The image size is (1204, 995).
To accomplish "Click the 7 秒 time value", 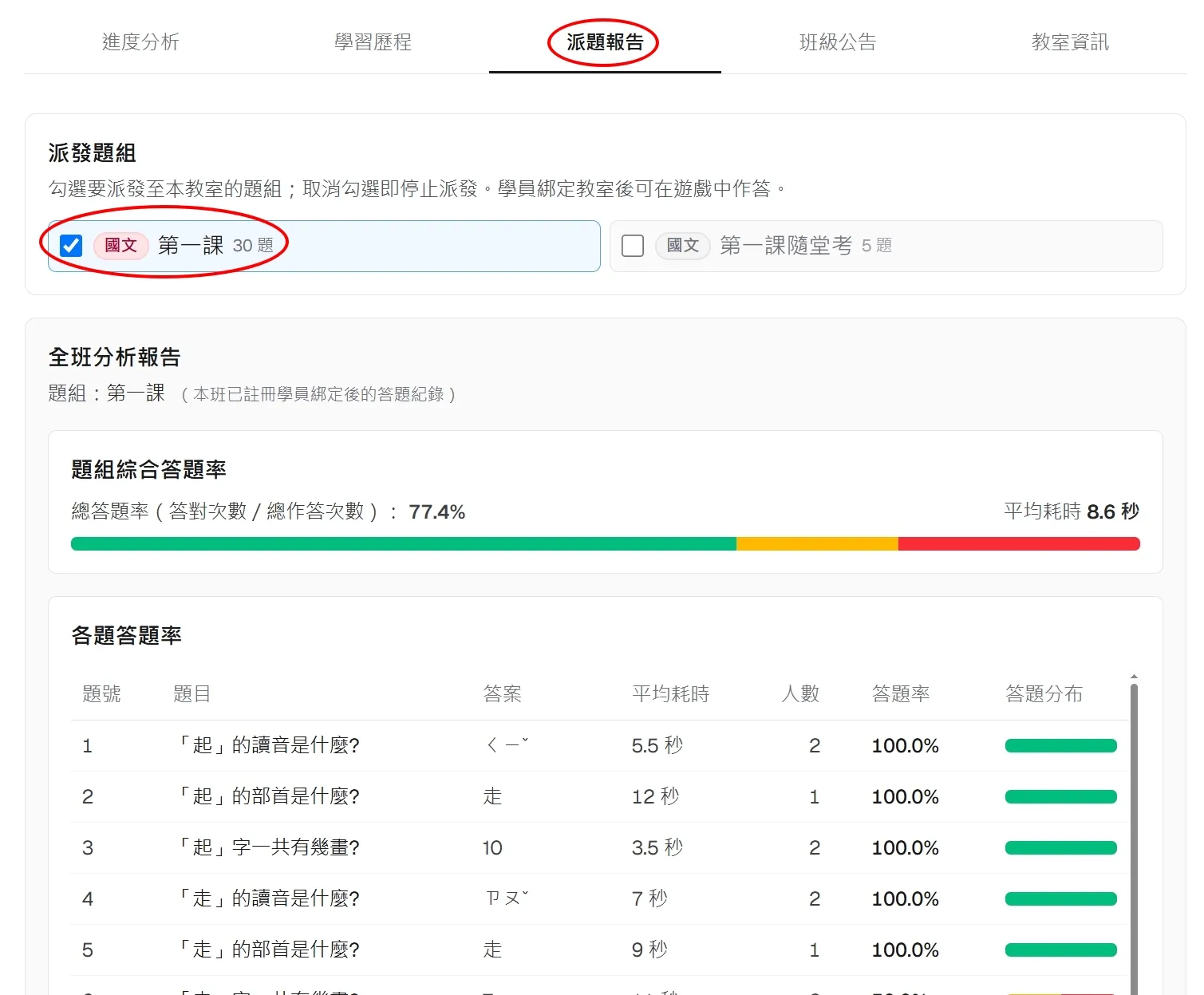I will tap(649, 898).
